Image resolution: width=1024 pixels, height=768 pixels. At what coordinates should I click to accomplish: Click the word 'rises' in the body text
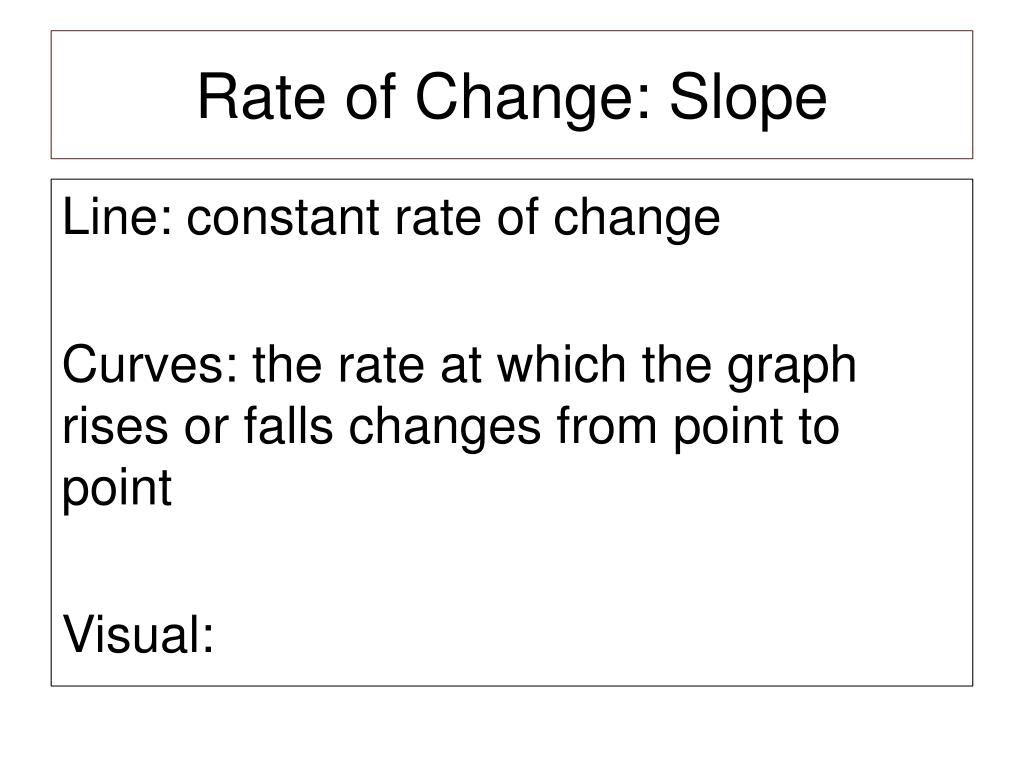115,427
